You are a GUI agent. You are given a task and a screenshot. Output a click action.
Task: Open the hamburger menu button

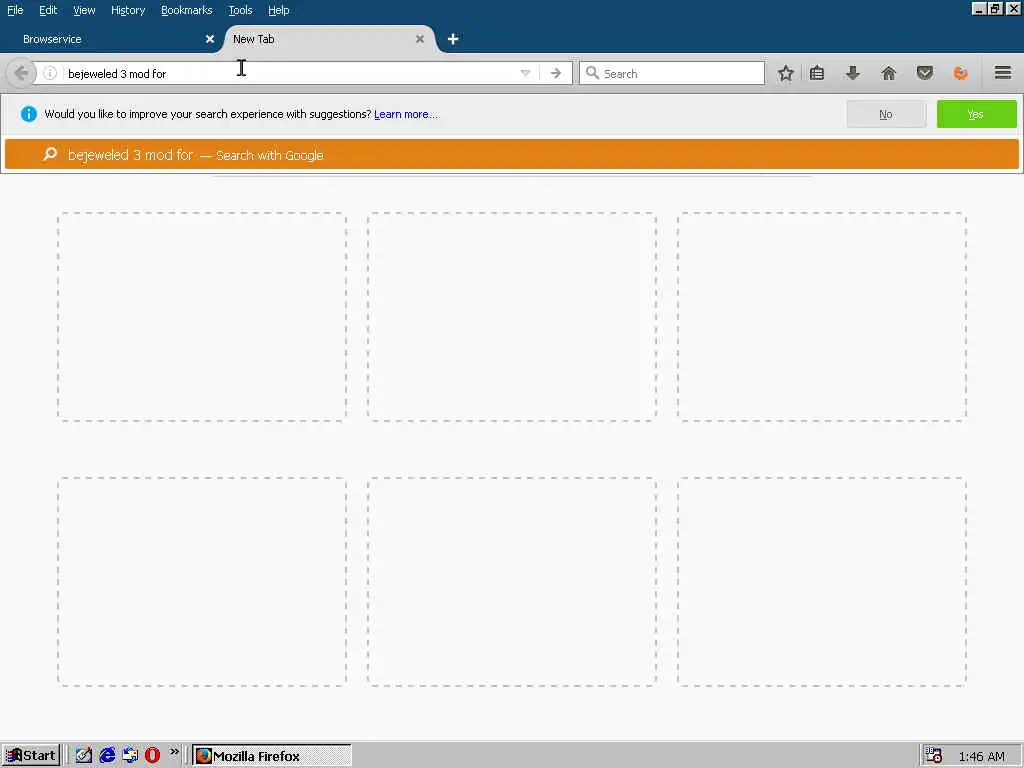(x=1003, y=72)
